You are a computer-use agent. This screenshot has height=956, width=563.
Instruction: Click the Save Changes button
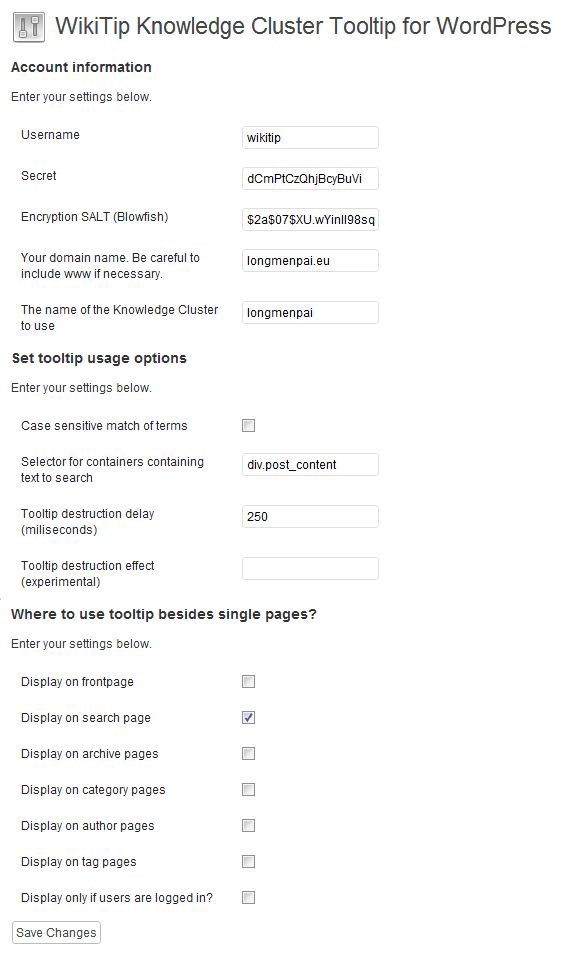pyautogui.click(x=56, y=933)
